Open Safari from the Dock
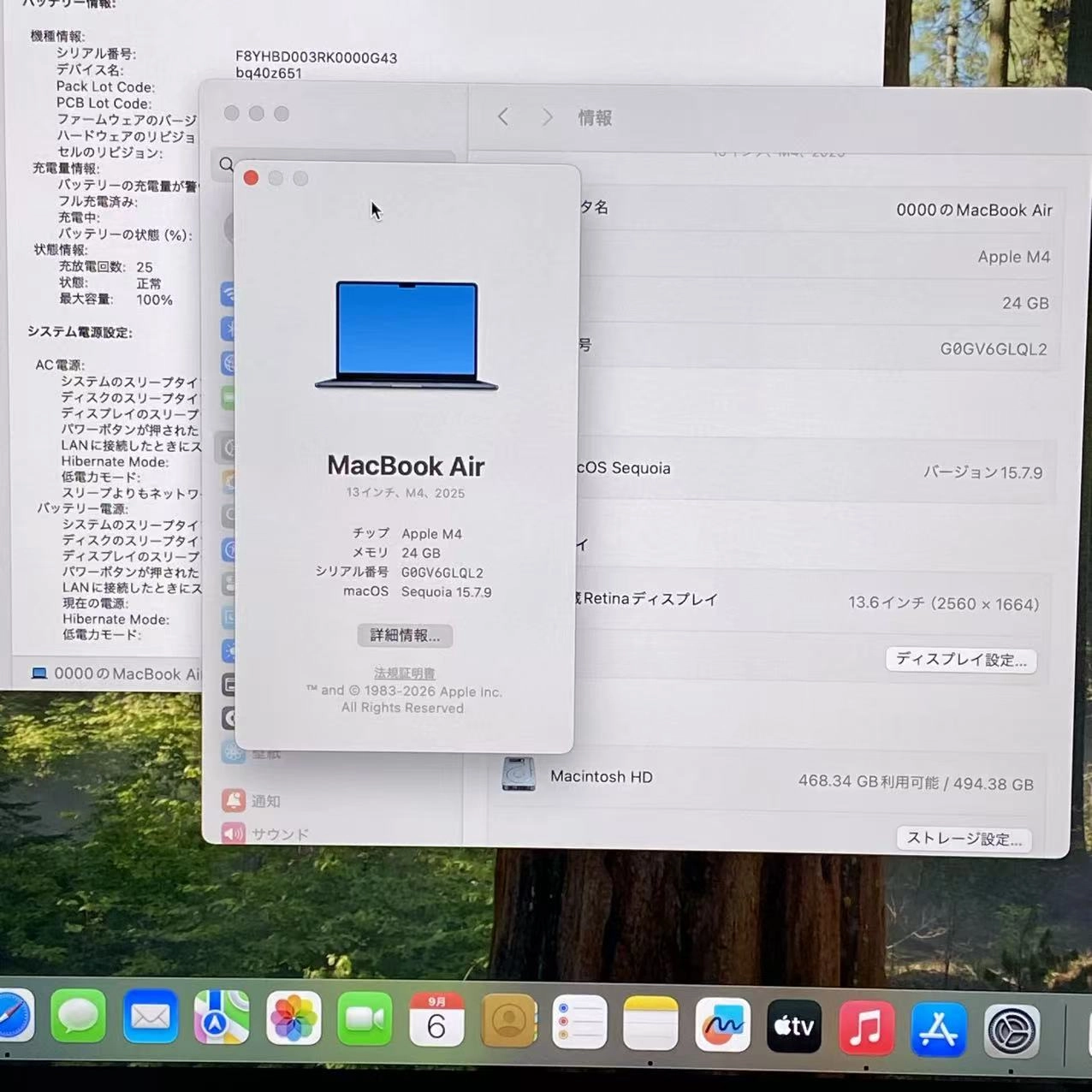The width and height of the screenshot is (1092, 1092). point(14,1016)
